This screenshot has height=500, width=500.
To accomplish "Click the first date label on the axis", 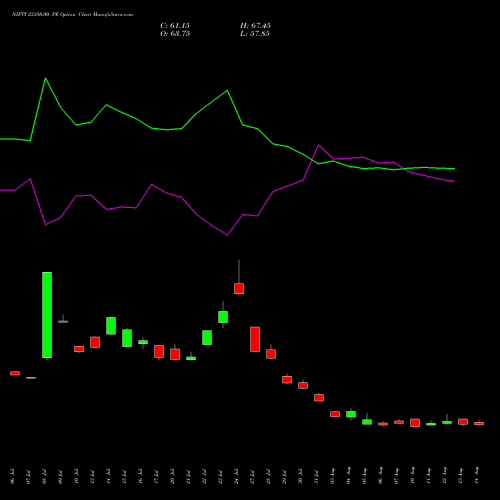I will (x=13, y=477).
